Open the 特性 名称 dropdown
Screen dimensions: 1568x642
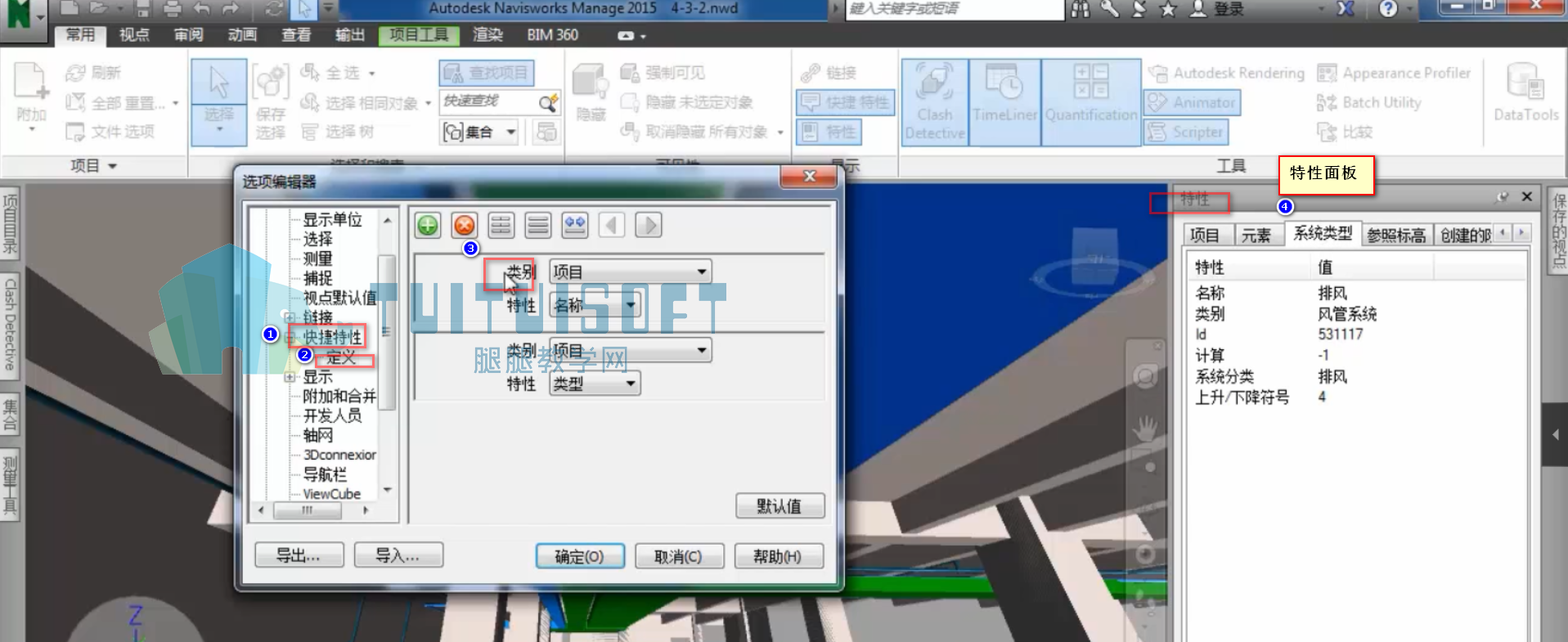[595, 305]
